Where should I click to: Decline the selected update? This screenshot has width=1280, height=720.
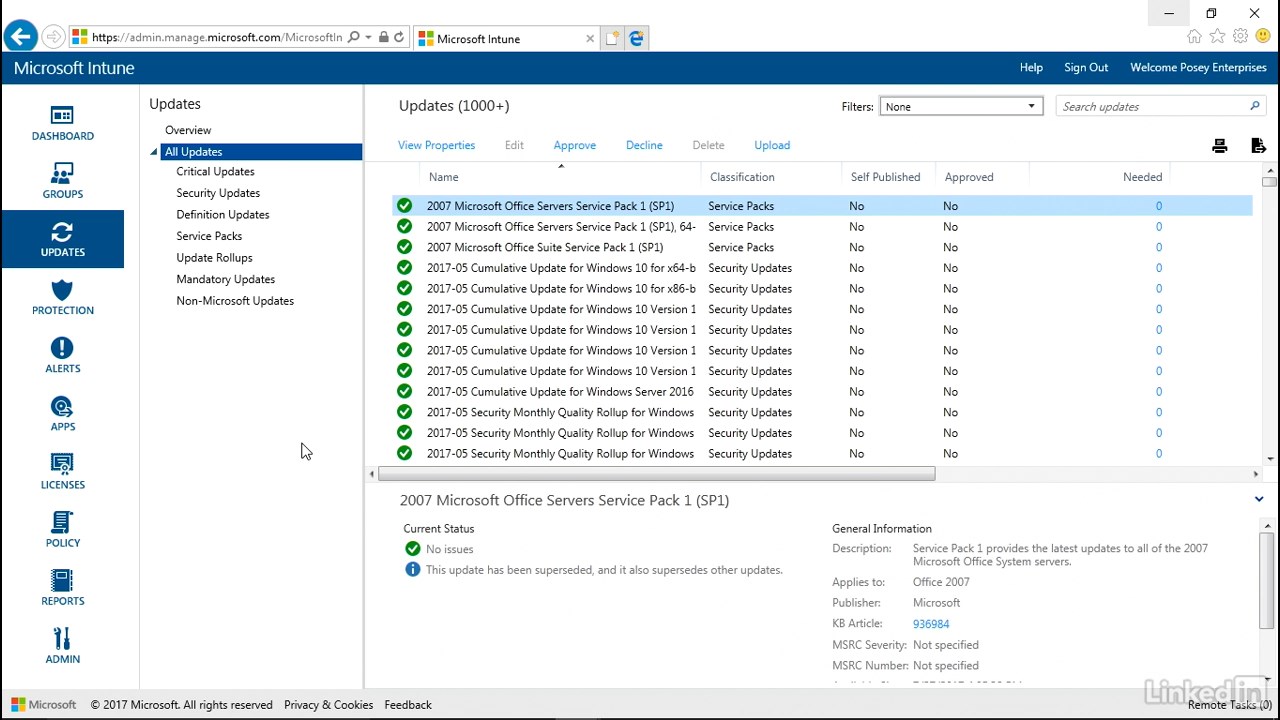pyautogui.click(x=644, y=145)
